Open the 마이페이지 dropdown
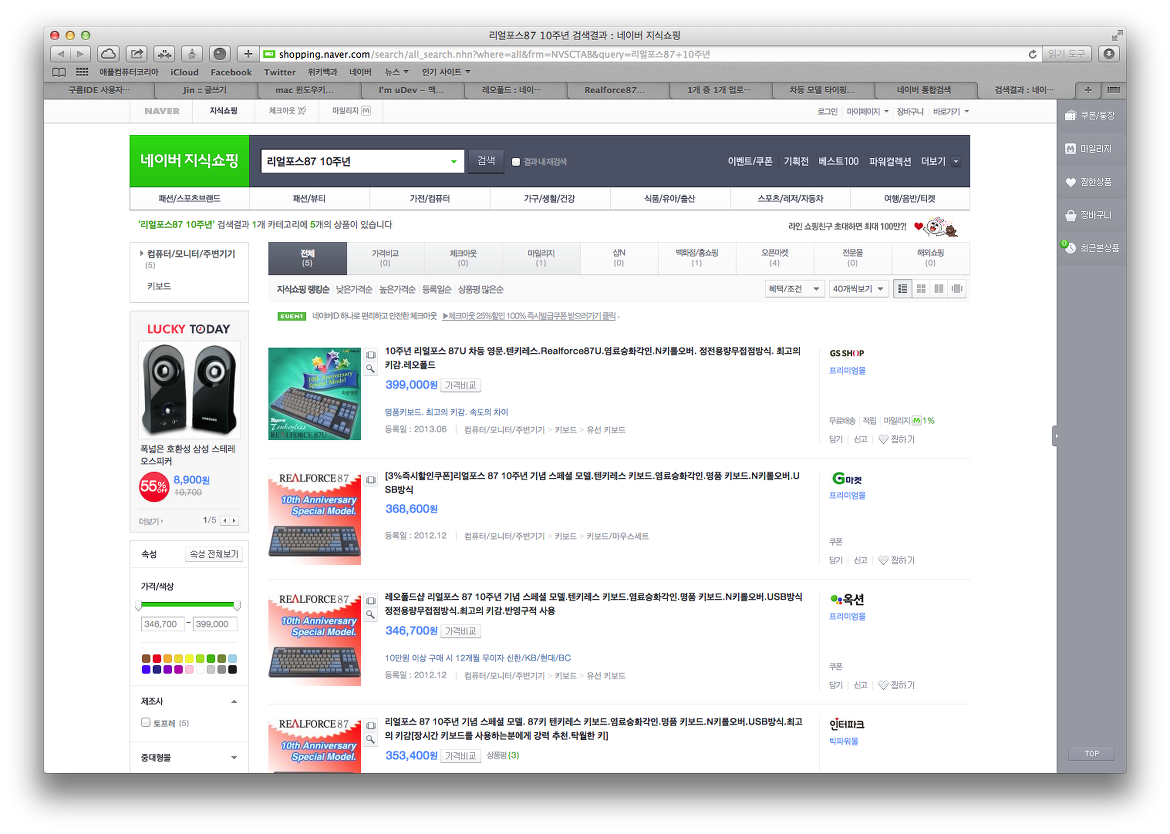 point(867,112)
